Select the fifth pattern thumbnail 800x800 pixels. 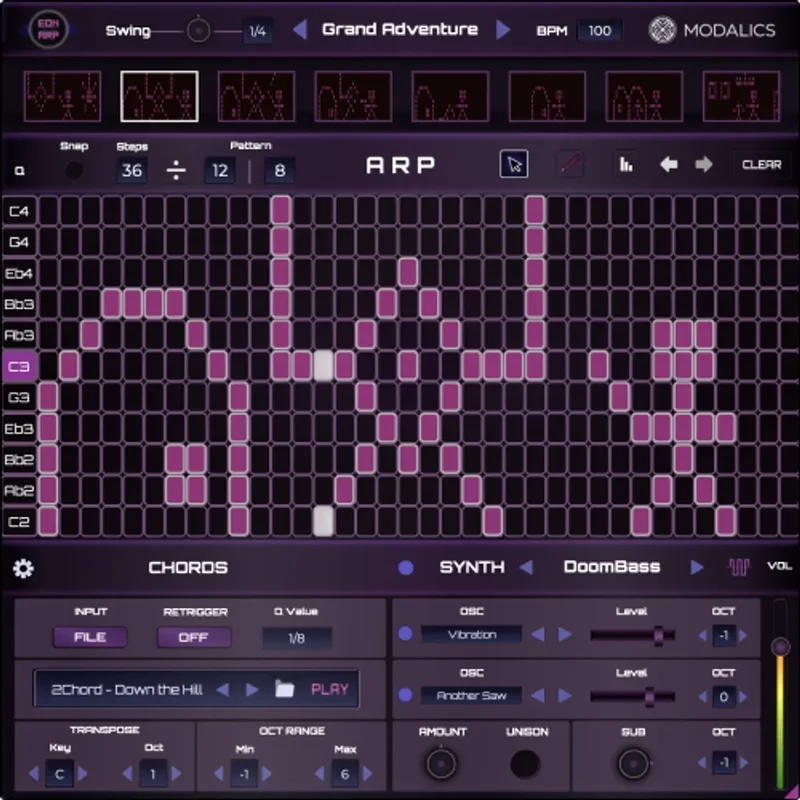pos(450,96)
